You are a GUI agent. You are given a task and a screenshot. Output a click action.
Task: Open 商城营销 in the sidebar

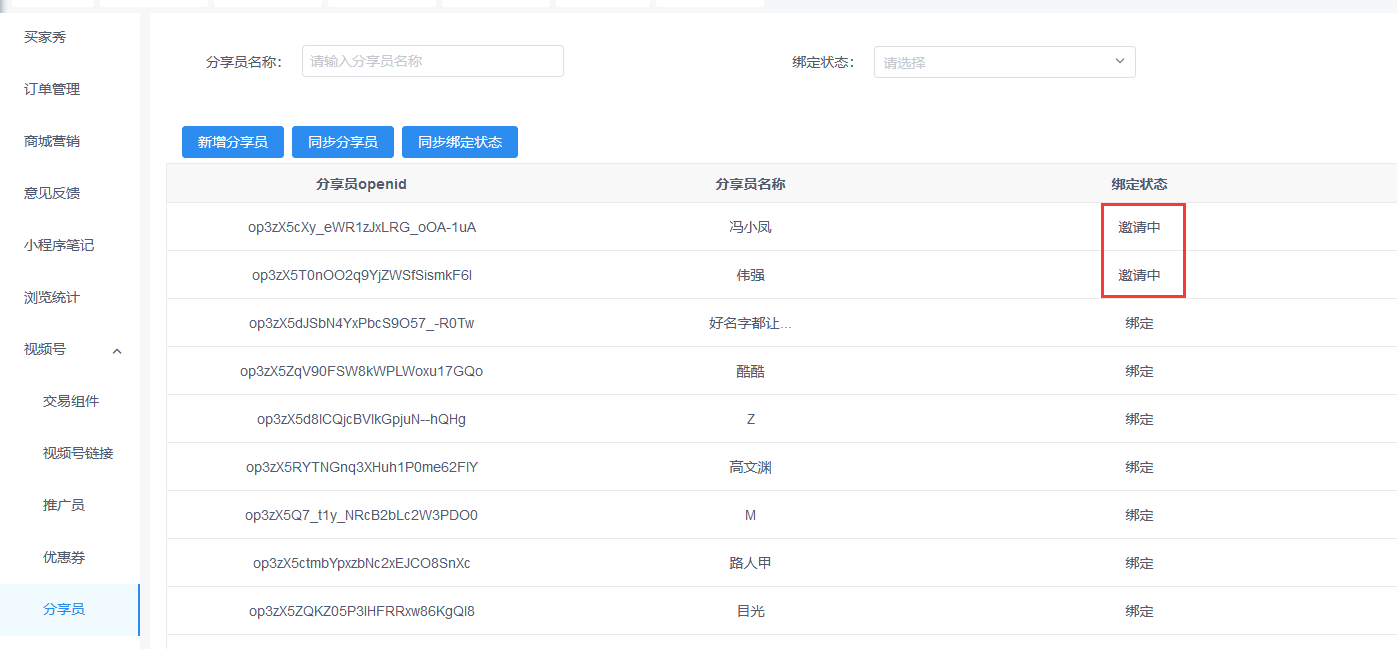tap(52, 141)
